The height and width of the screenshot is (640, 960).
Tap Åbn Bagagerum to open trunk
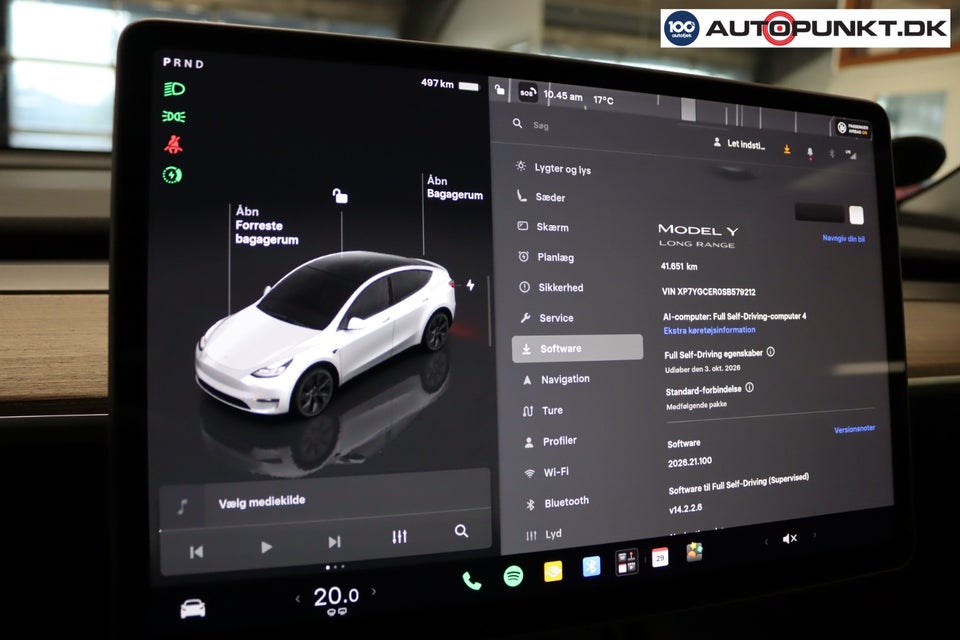tap(454, 187)
